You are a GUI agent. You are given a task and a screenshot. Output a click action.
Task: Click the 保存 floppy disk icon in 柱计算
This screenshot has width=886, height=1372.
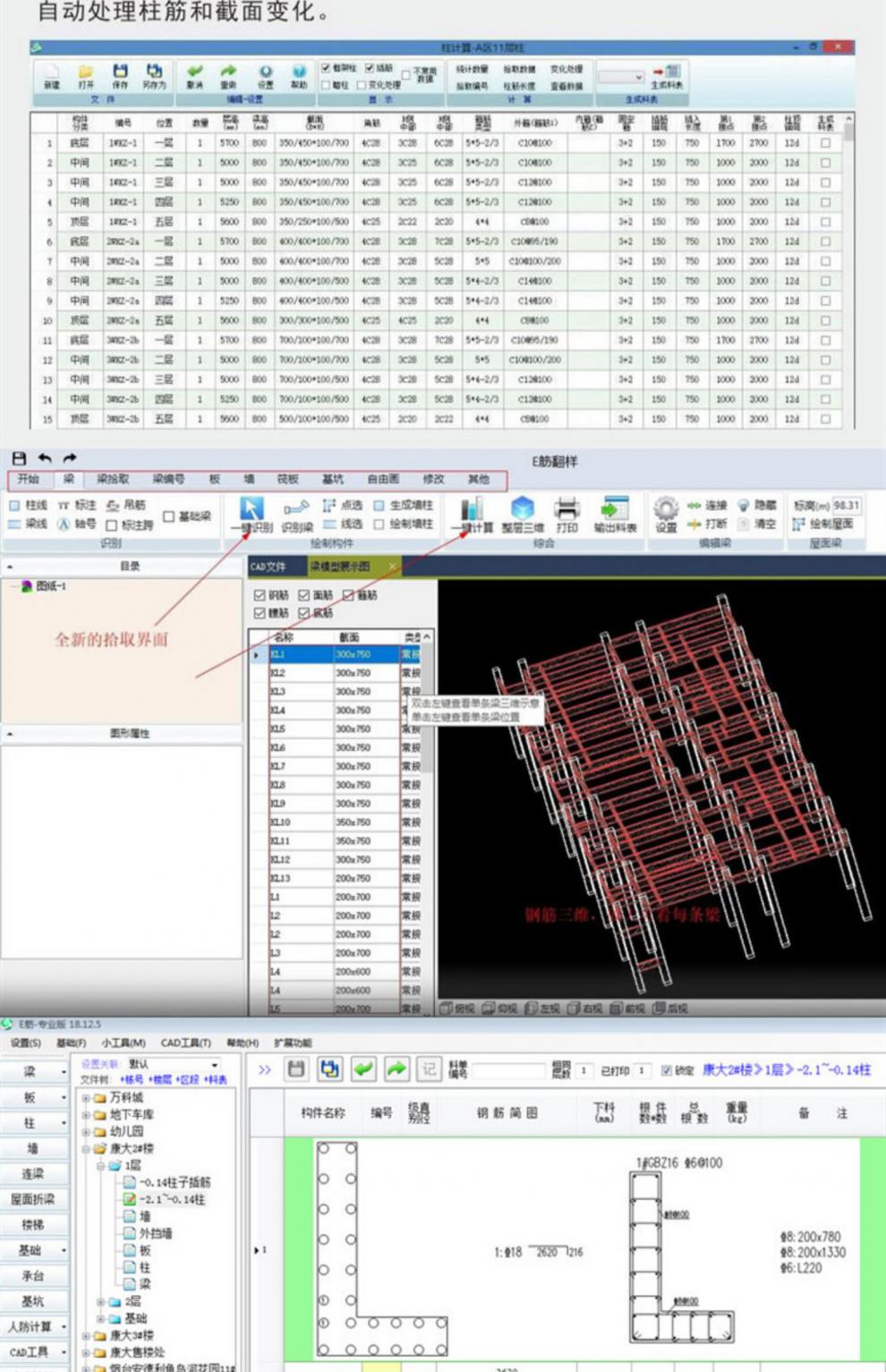coord(120,71)
